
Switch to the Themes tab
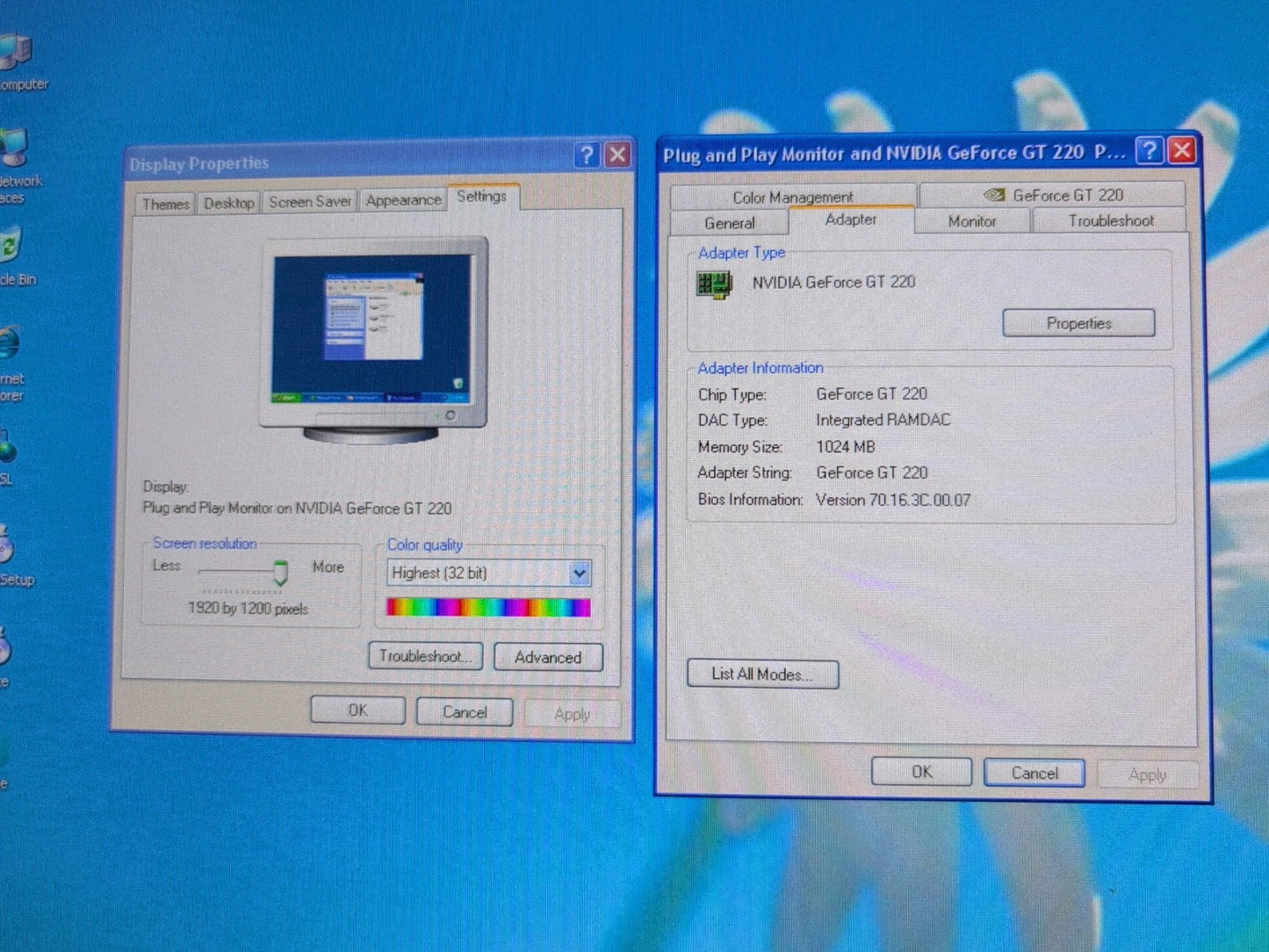coord(165,204)
